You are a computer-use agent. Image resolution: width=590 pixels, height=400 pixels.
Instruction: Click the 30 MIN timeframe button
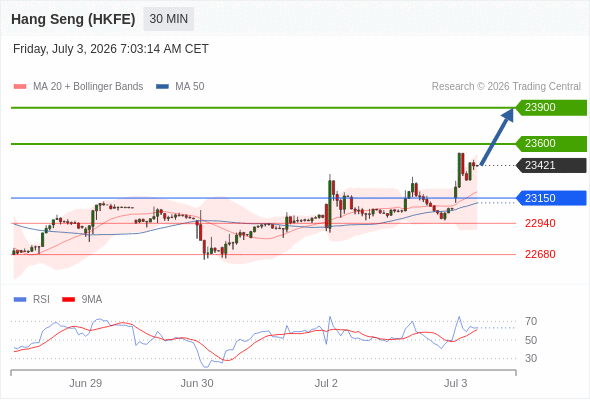click(169, 19)
